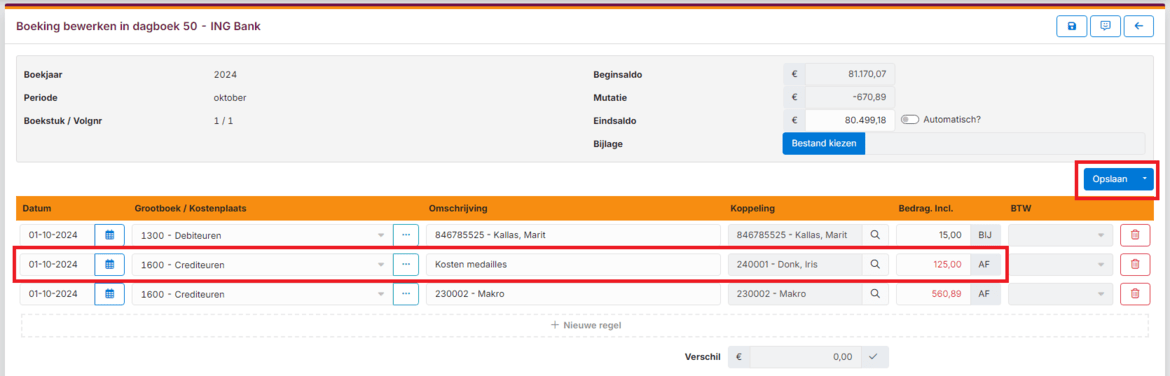Click the 125,00 amount field
The height and width of the screenshot is (376, 1170).
933,264
